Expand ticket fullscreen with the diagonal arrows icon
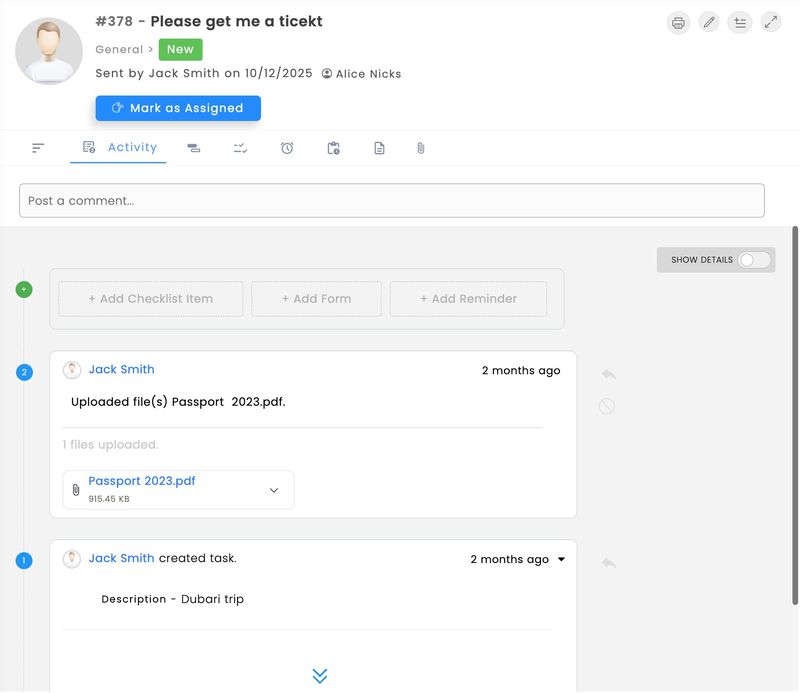The height and width of the screenshot is (693, 800). (769, 22)
